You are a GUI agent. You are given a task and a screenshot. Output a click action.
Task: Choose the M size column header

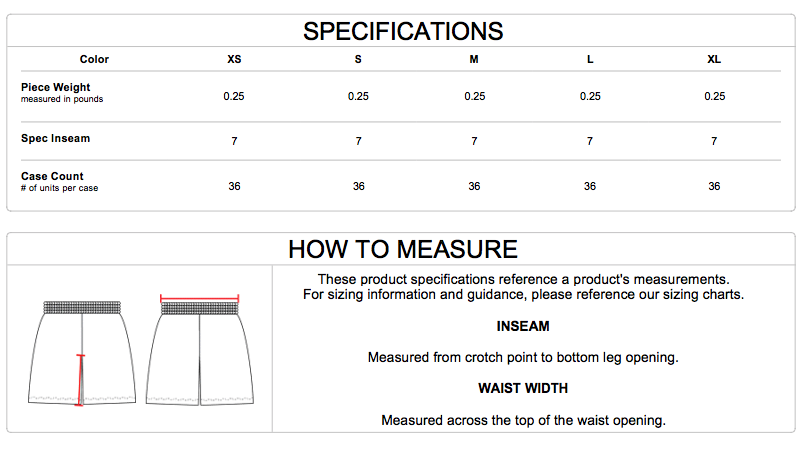474,60
